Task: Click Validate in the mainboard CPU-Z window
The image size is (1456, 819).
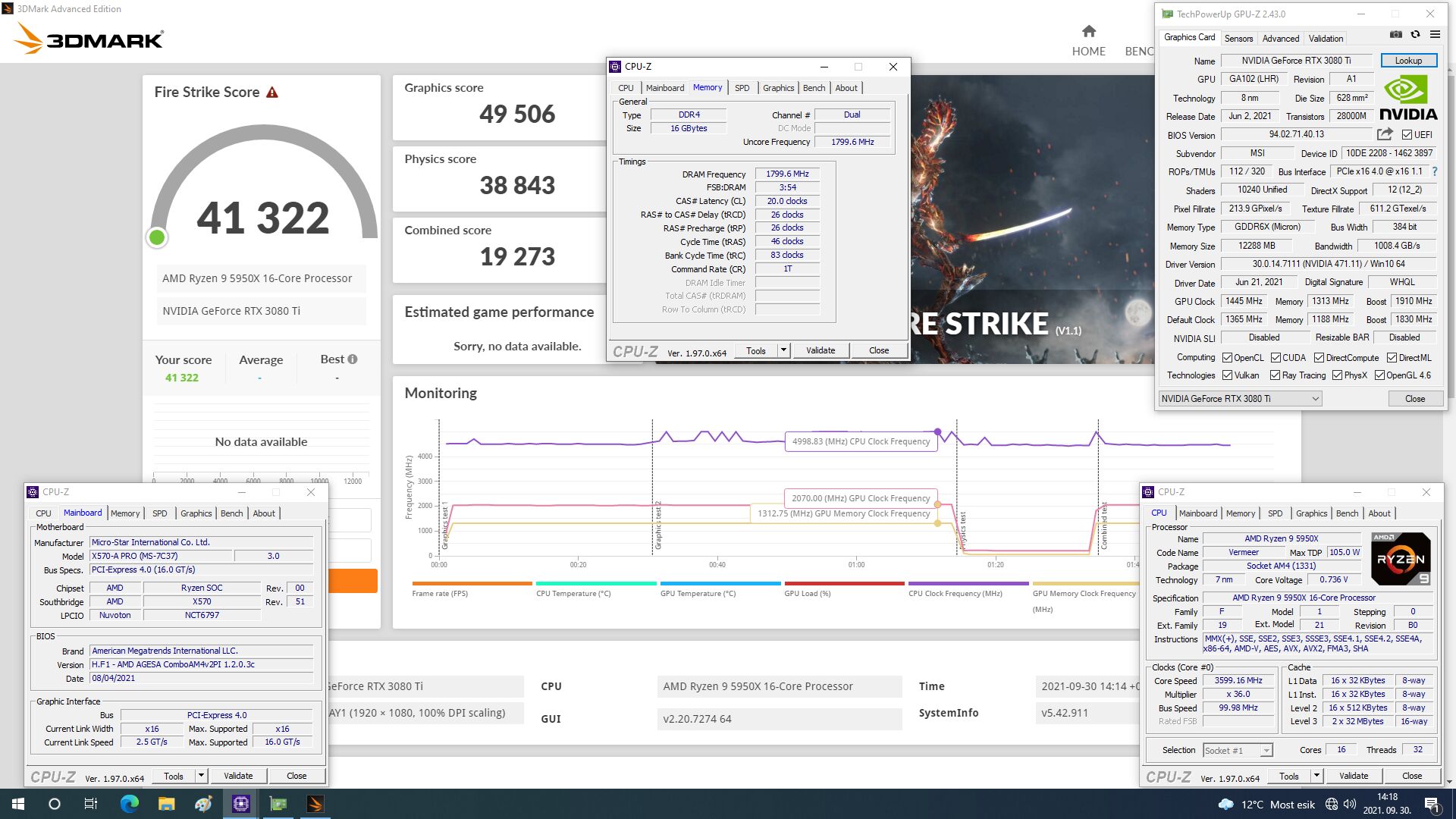Action: [x=238, y=776]
